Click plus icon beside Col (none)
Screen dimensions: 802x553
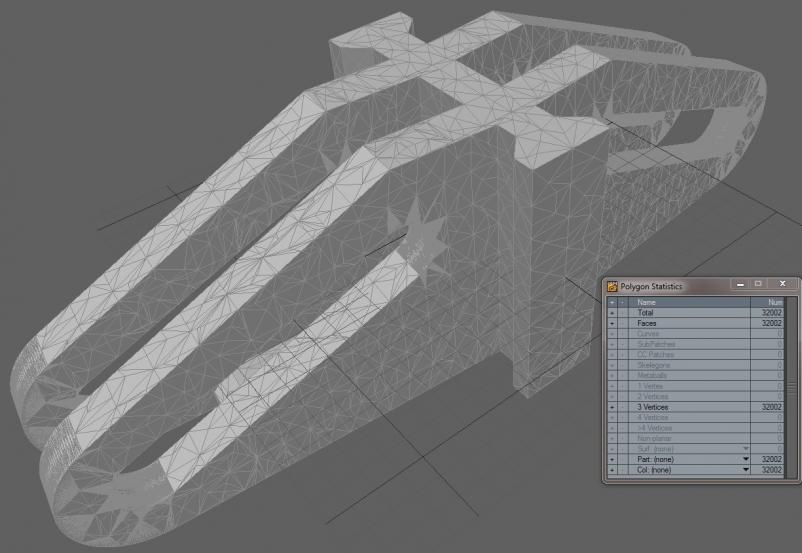[x=612, y=469]
